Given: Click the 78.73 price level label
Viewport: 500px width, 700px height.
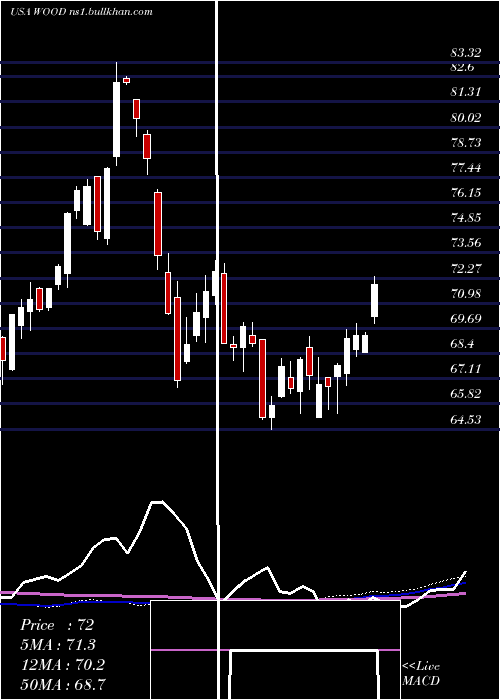Looking at the screenshot, I should 466,143.
